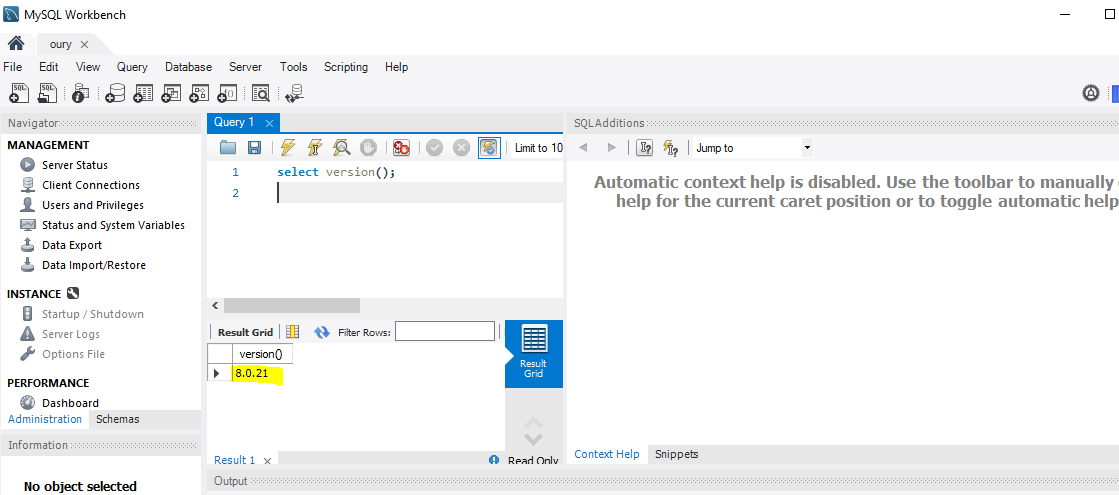Create a new SQL tab for queries
Screen dimensions: 1119x495
[x=19, y=92]
